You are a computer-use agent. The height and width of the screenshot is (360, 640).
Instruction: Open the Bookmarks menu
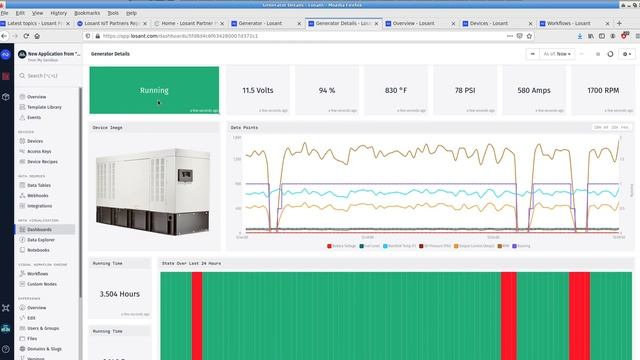[x=87, y=13]
